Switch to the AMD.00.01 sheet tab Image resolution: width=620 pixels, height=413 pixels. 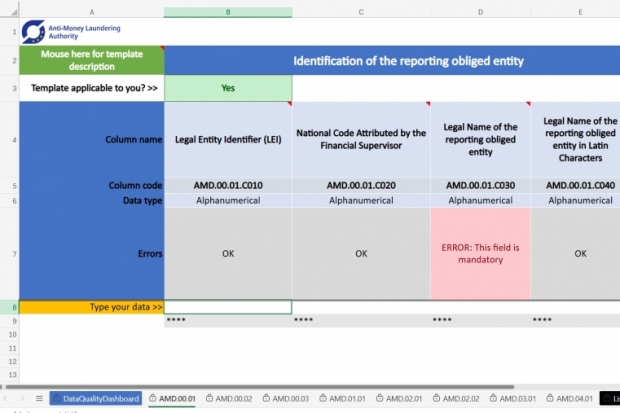172,398
